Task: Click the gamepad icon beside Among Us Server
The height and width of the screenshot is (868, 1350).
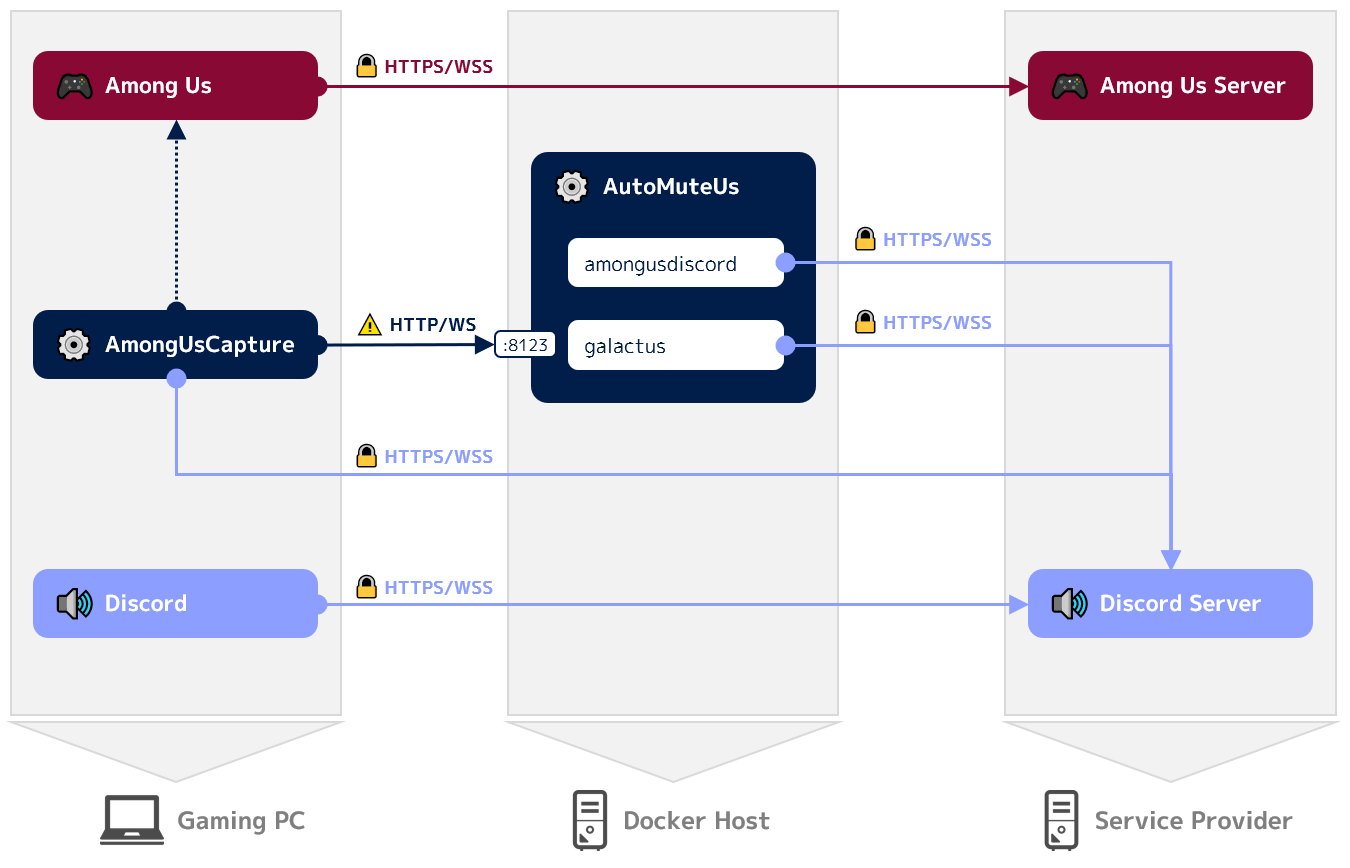Action: [x=1069, y=86]
